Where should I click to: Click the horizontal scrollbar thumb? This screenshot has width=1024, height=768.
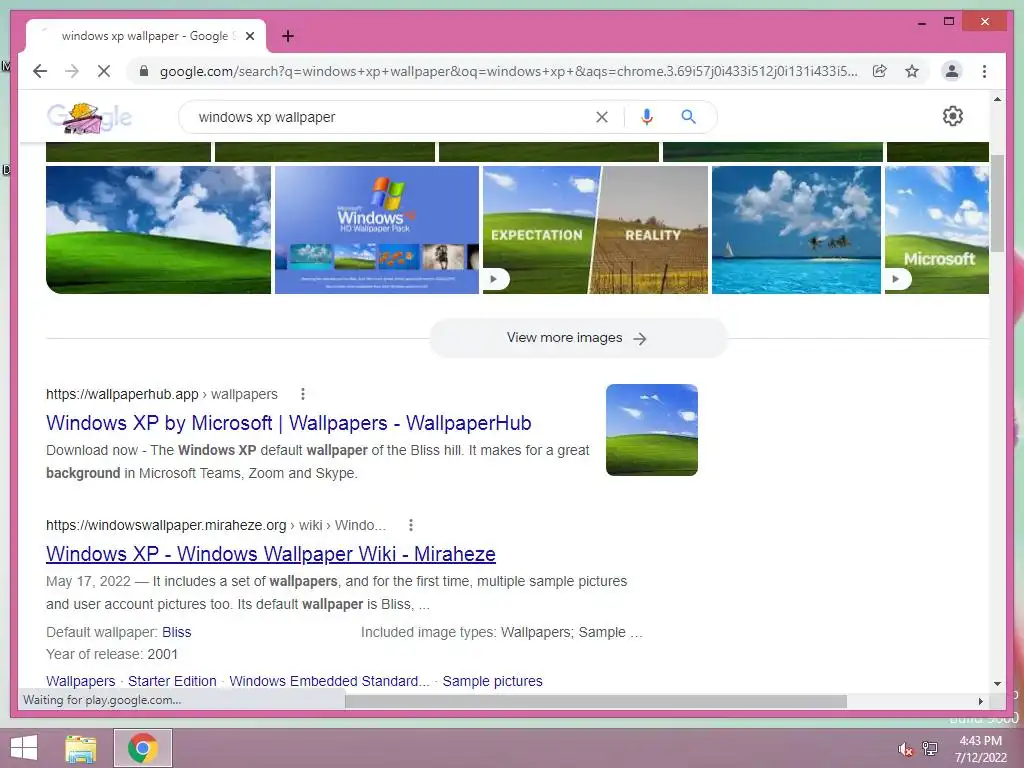[x=596, y=701]
